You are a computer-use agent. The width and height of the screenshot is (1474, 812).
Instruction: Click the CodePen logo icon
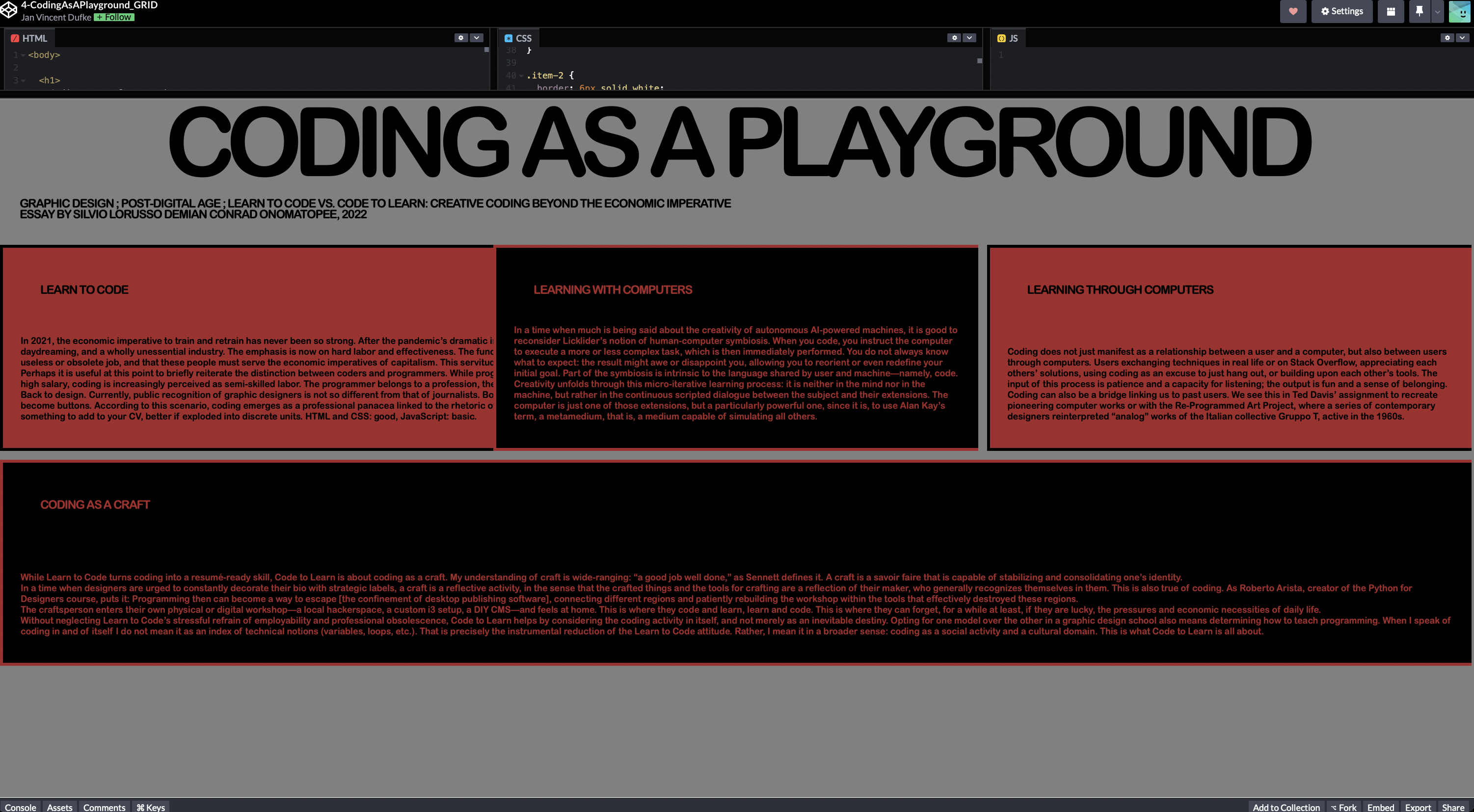[x=8, y=10]
